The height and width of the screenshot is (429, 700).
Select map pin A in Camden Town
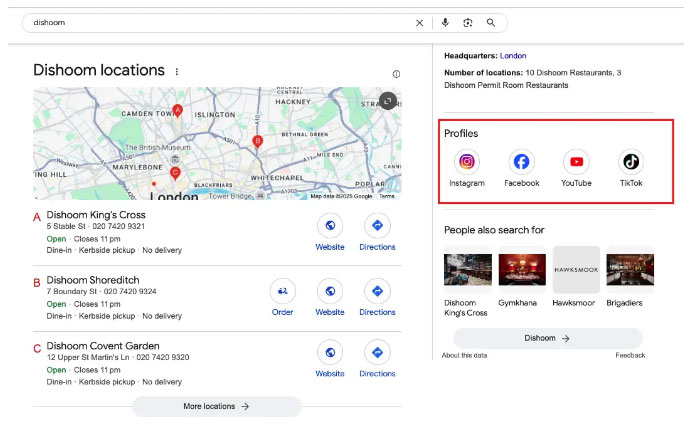178,110
